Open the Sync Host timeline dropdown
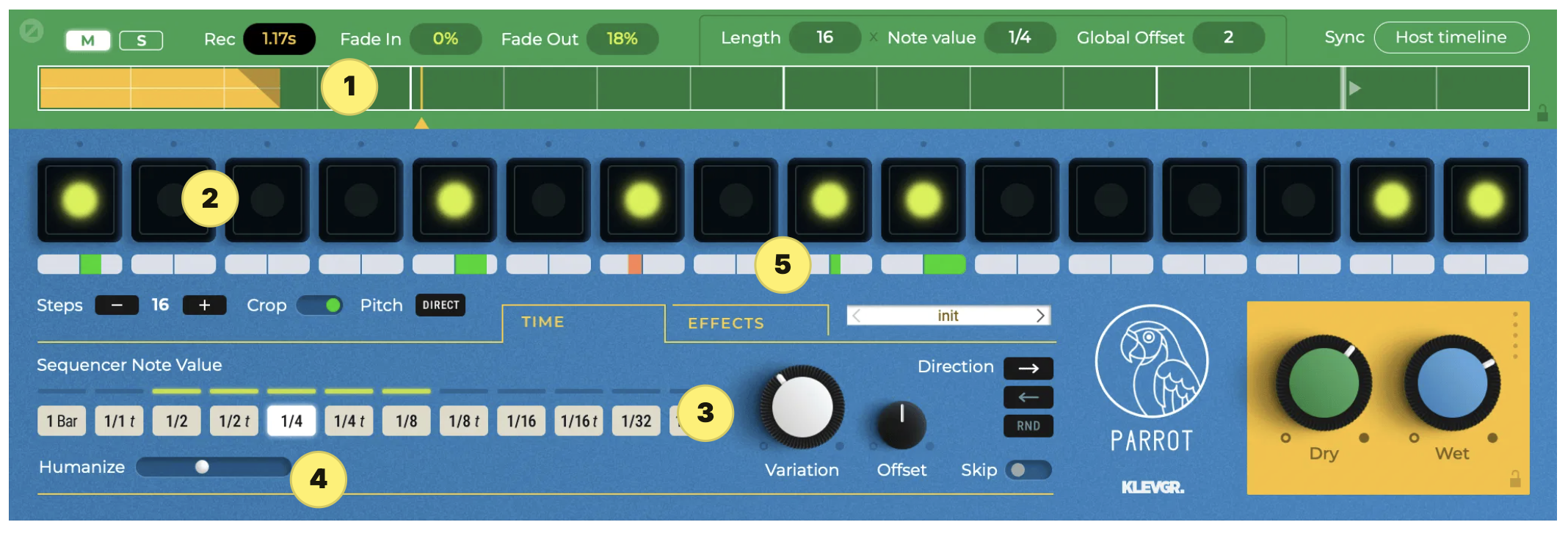The width and height of the screenshot is (1568, 533). pyautogui.click(x=1451, y=37)
